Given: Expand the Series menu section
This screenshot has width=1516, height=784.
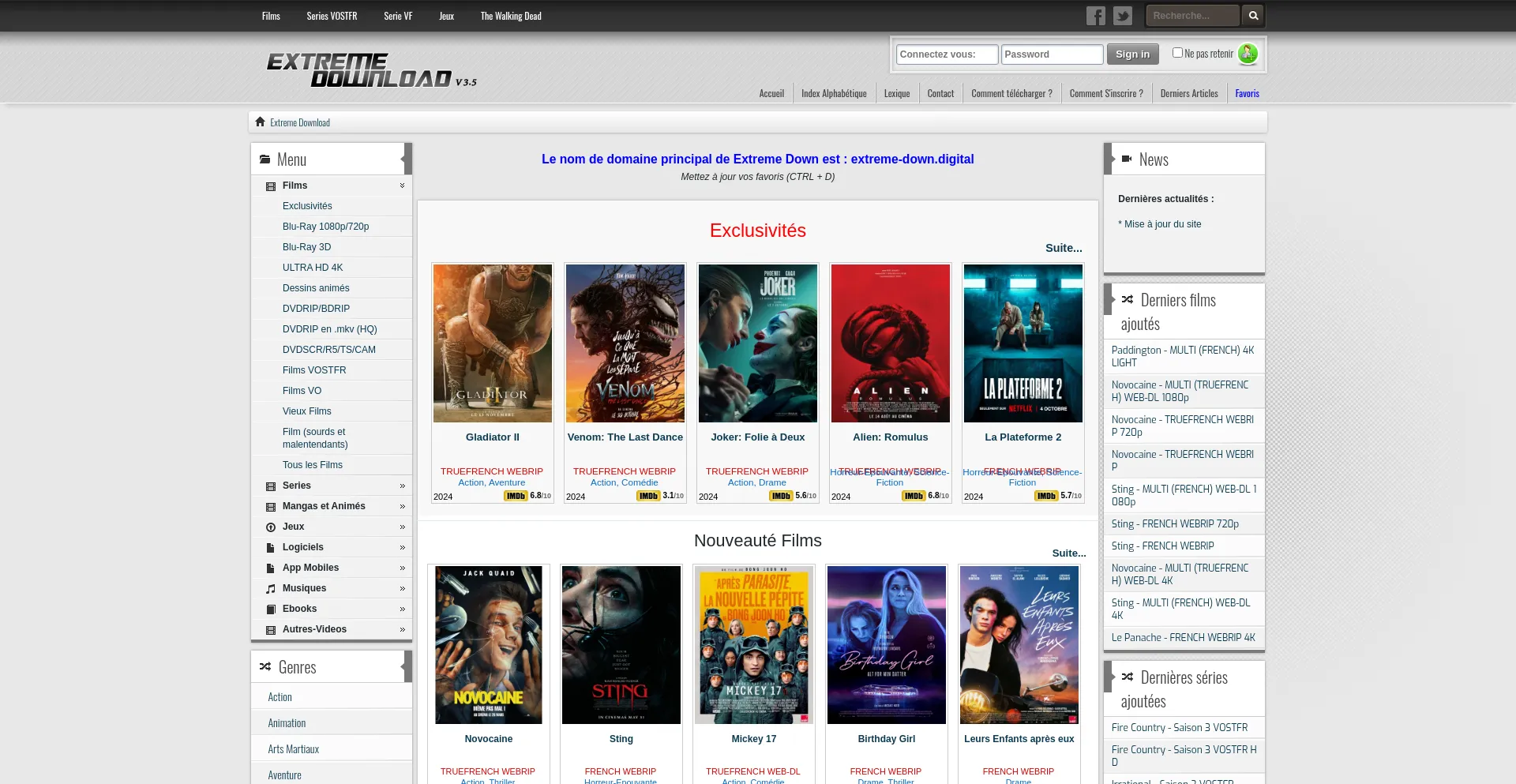Looking at the screenshot, I should [x=402, y=486].
